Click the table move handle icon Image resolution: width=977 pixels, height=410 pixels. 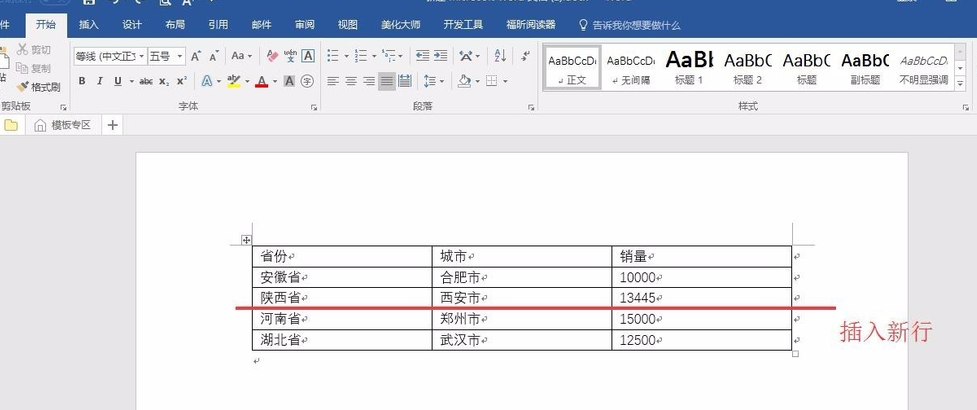[x=245, y=240]
